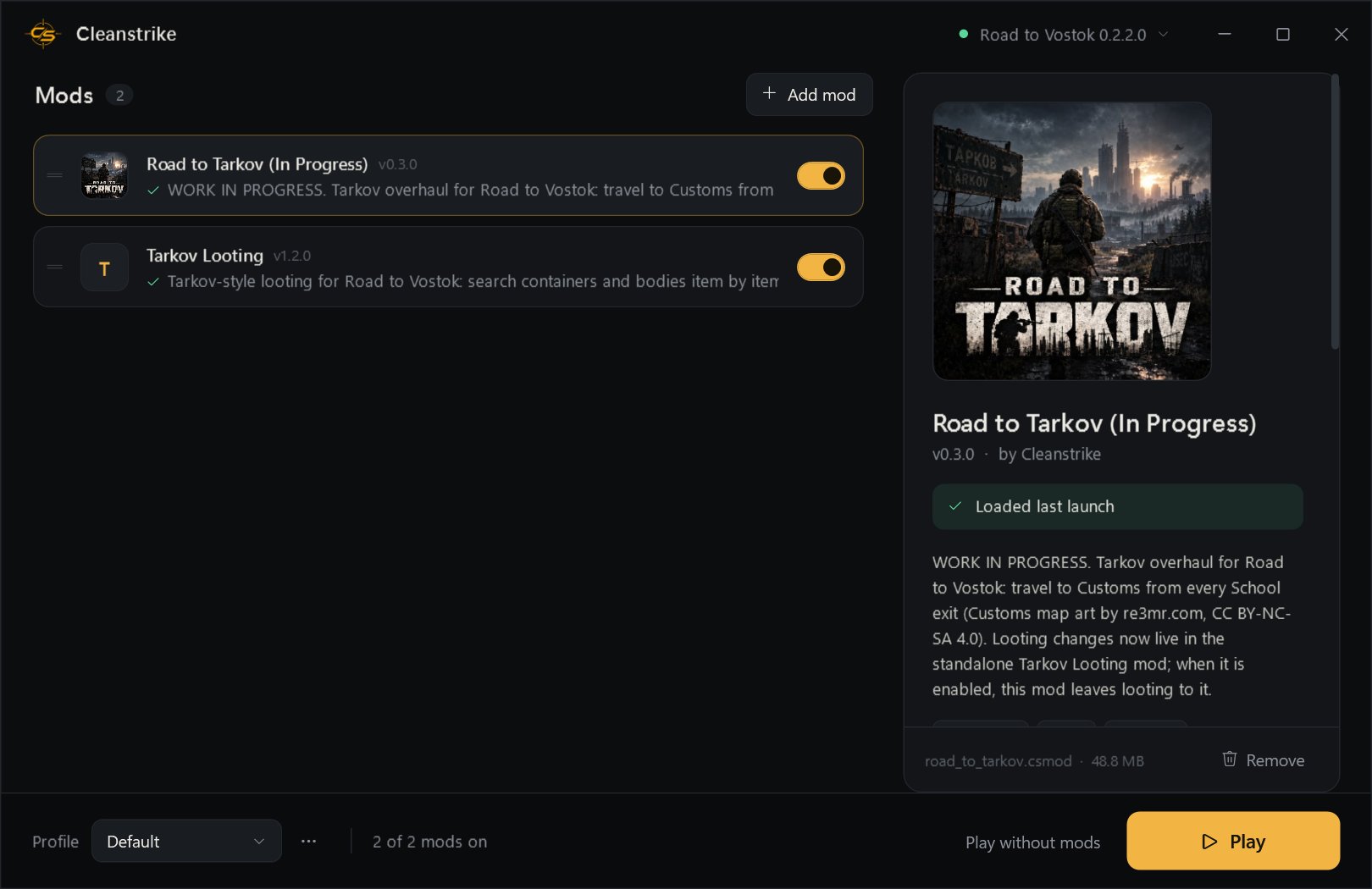
Task: Click the details panel scrollbar
Action: point(1335,212)
